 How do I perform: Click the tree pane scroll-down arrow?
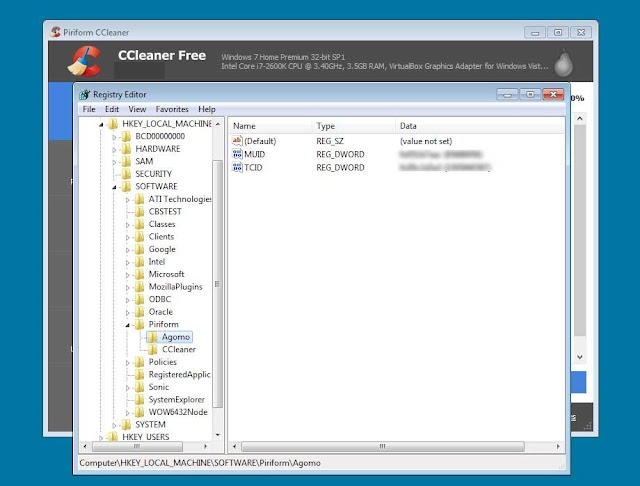tap(218, 435)
